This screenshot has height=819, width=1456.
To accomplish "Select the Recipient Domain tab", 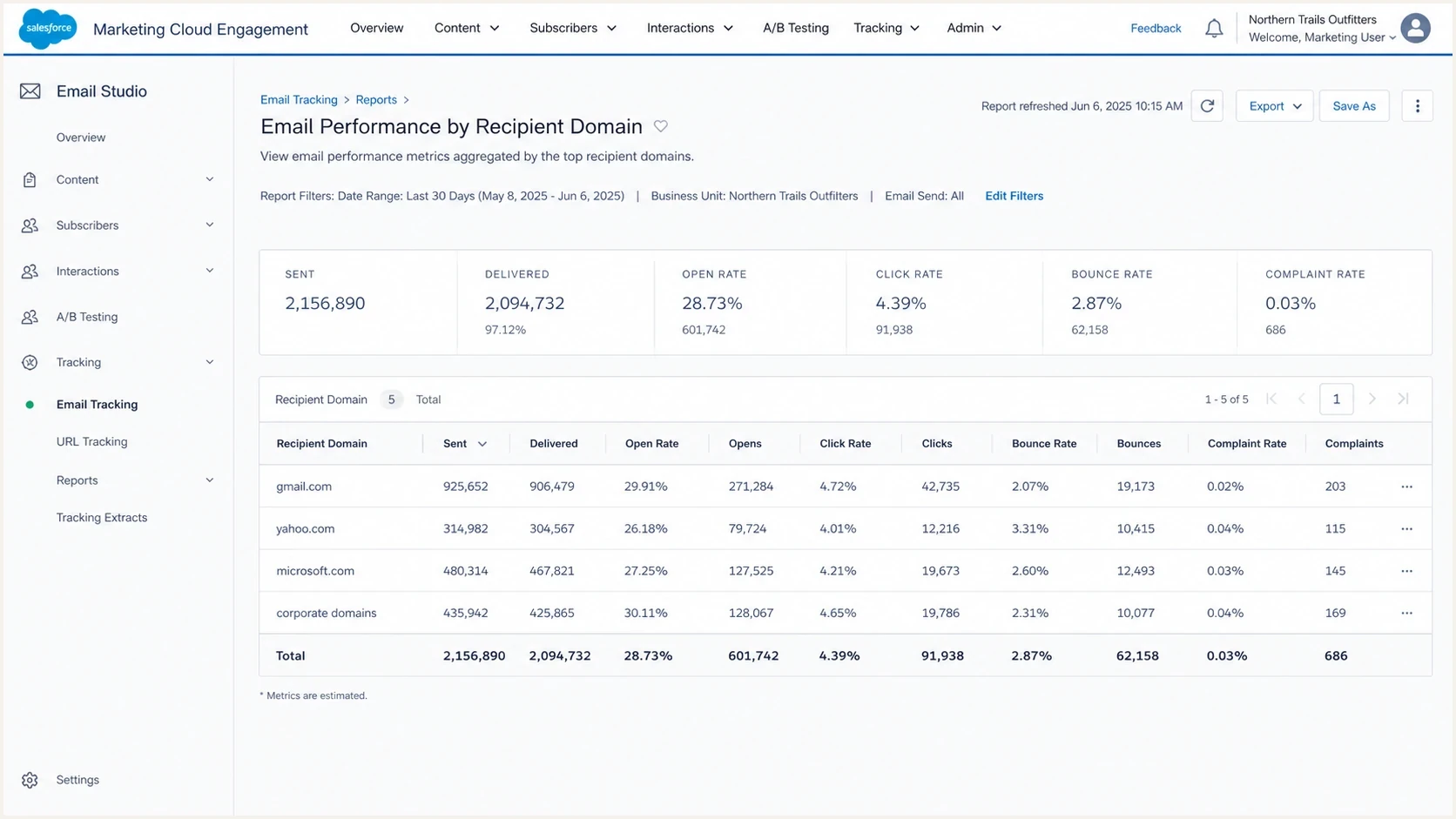I will tap(321, 399).
